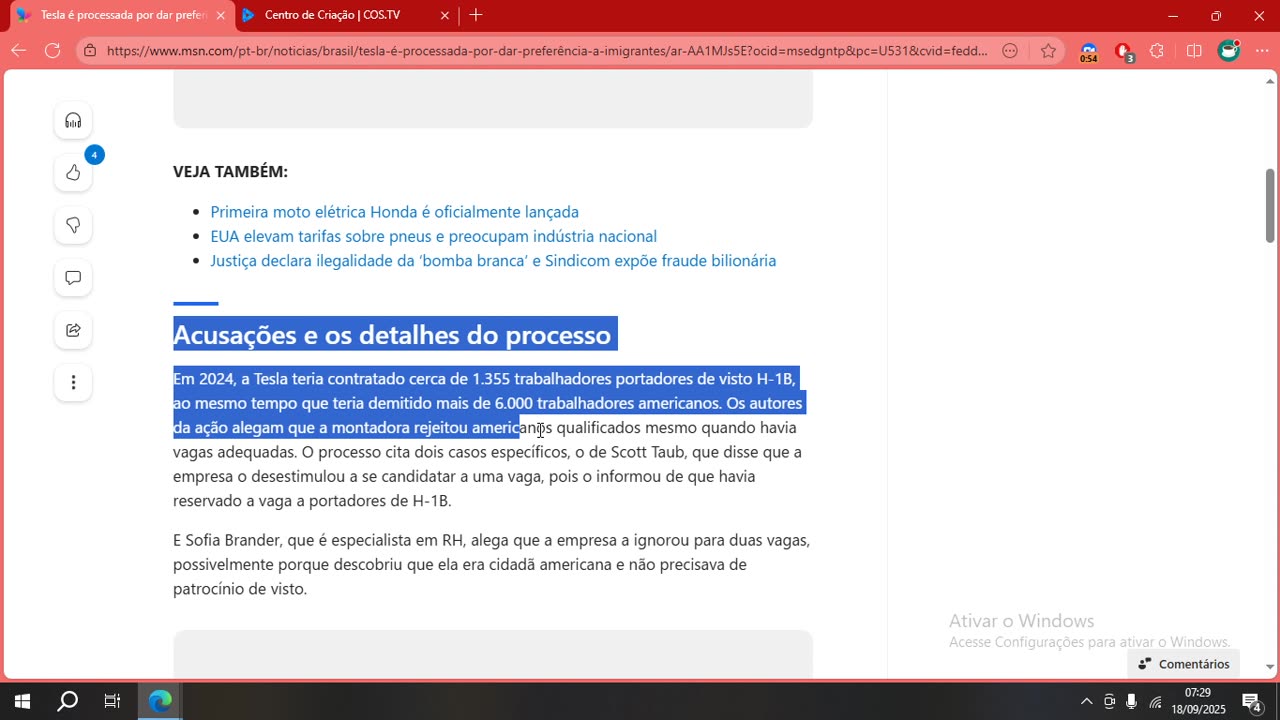Click the heading Acusações e os detalhes do processo
The image size is (1280, 720).
click(392, 334)
